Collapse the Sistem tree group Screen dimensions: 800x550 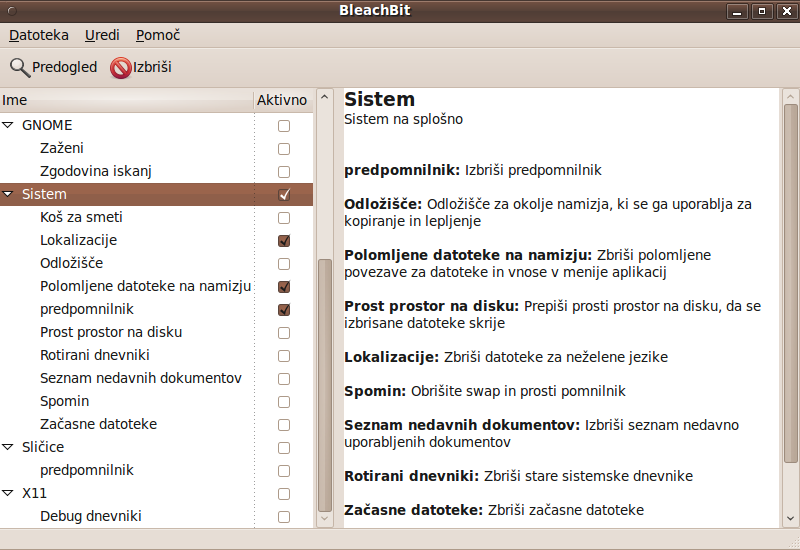click(x=8, y=194)
